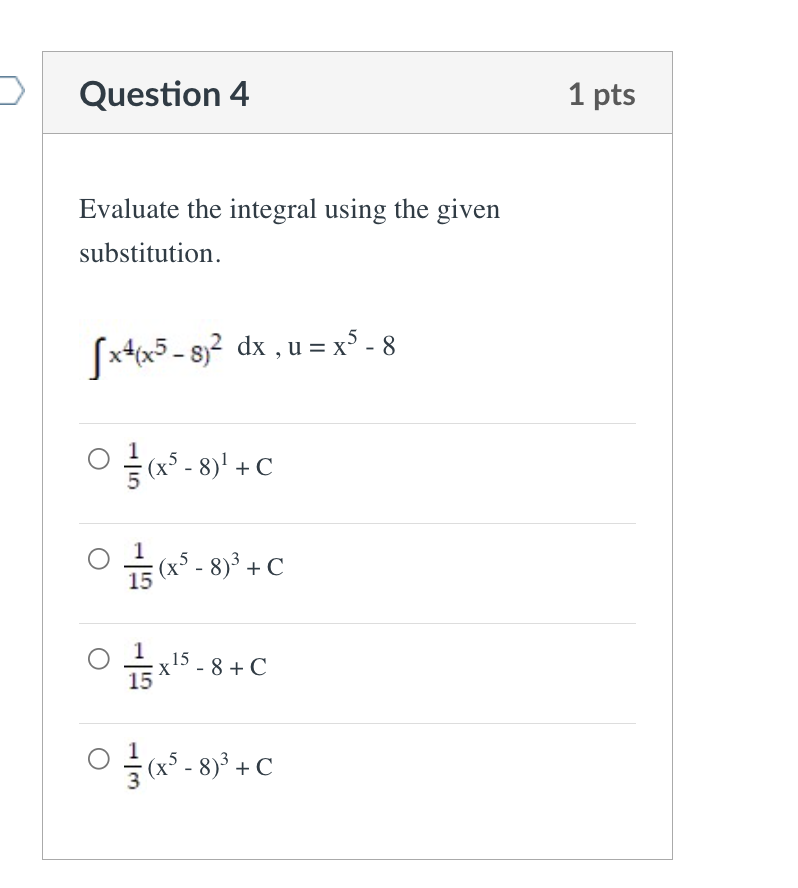Click the second answer choice text
Screen dimensions: 798x888
200,566
